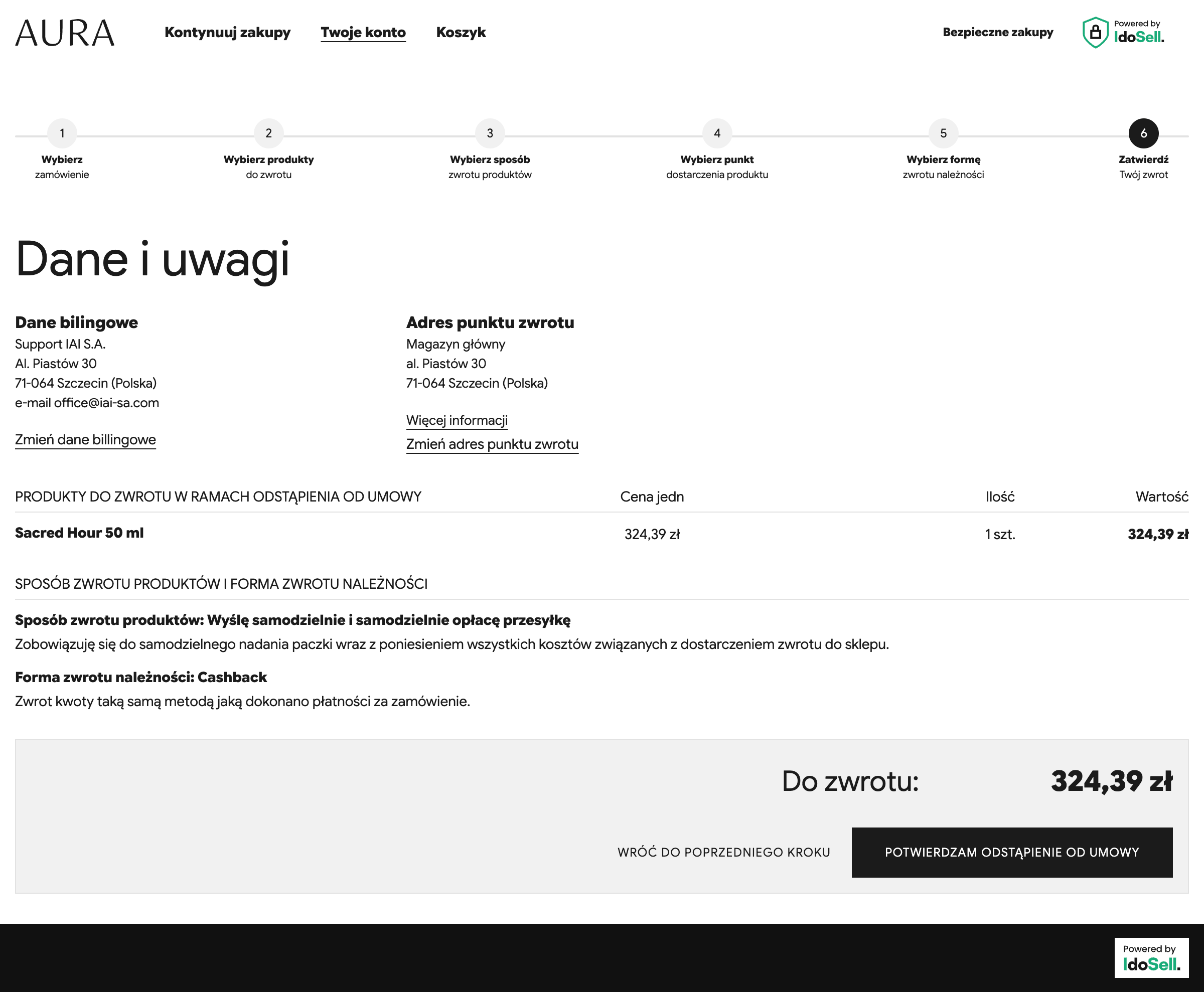The height and width of the screenshot is (992, 1204).
Task: Click Bezpieczne zakupy text in header
Action: click(998, 32)
